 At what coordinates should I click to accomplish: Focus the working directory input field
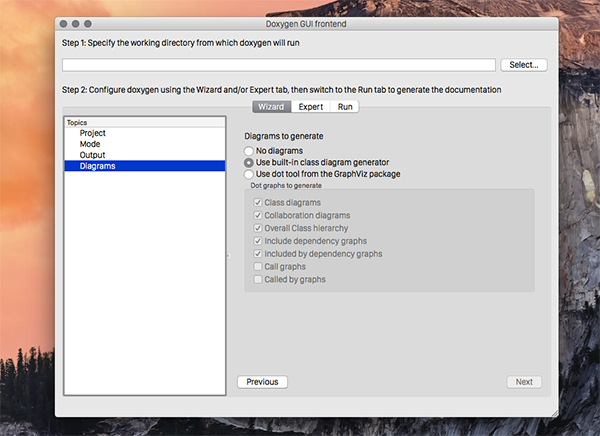tap(279, 65)
